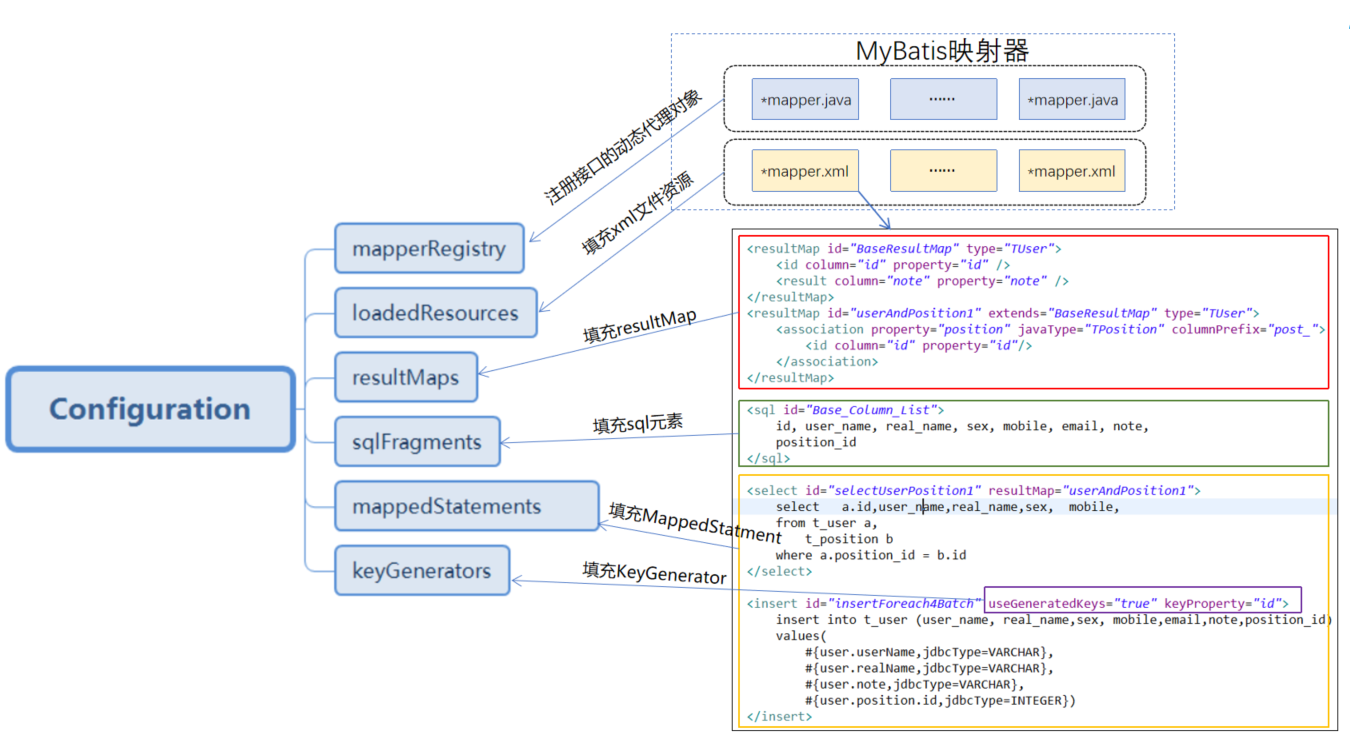Select the "from t_user a," line
The image size is (1350, 741).
(826, 522)
